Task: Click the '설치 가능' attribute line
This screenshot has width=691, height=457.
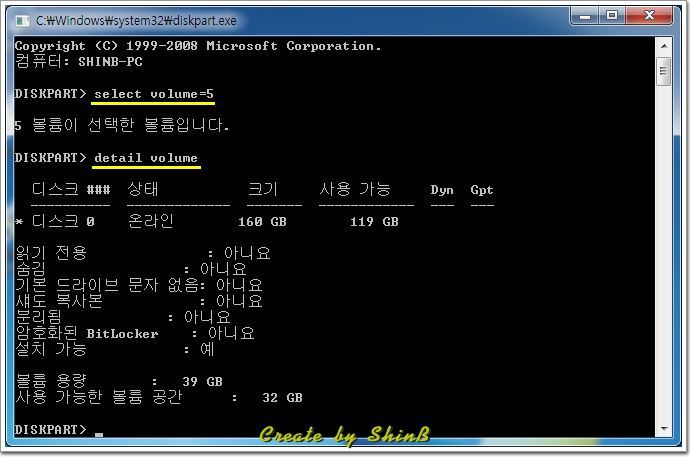Action: click(x=115, y=349)
